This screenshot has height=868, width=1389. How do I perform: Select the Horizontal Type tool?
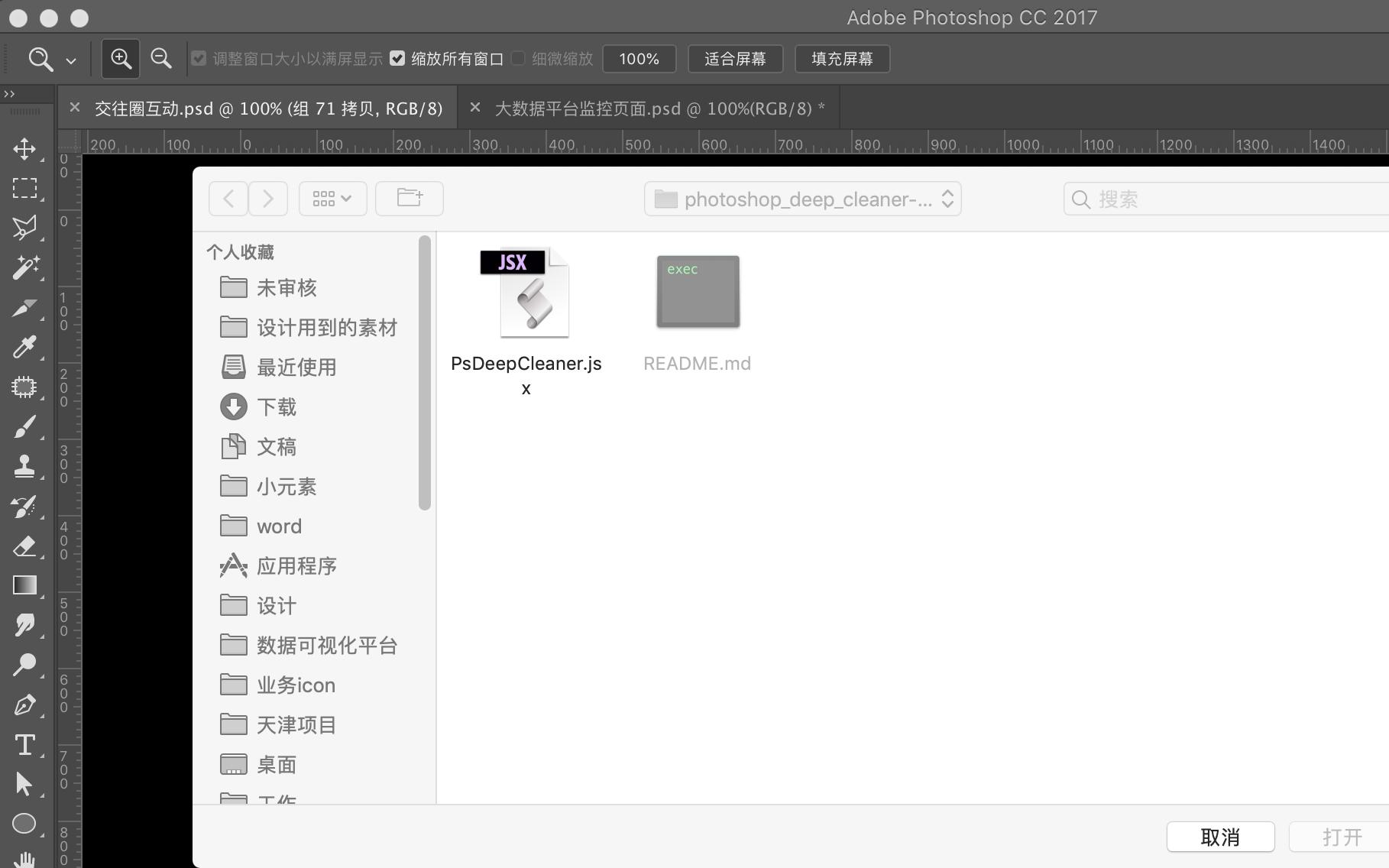tap(25, 744)
